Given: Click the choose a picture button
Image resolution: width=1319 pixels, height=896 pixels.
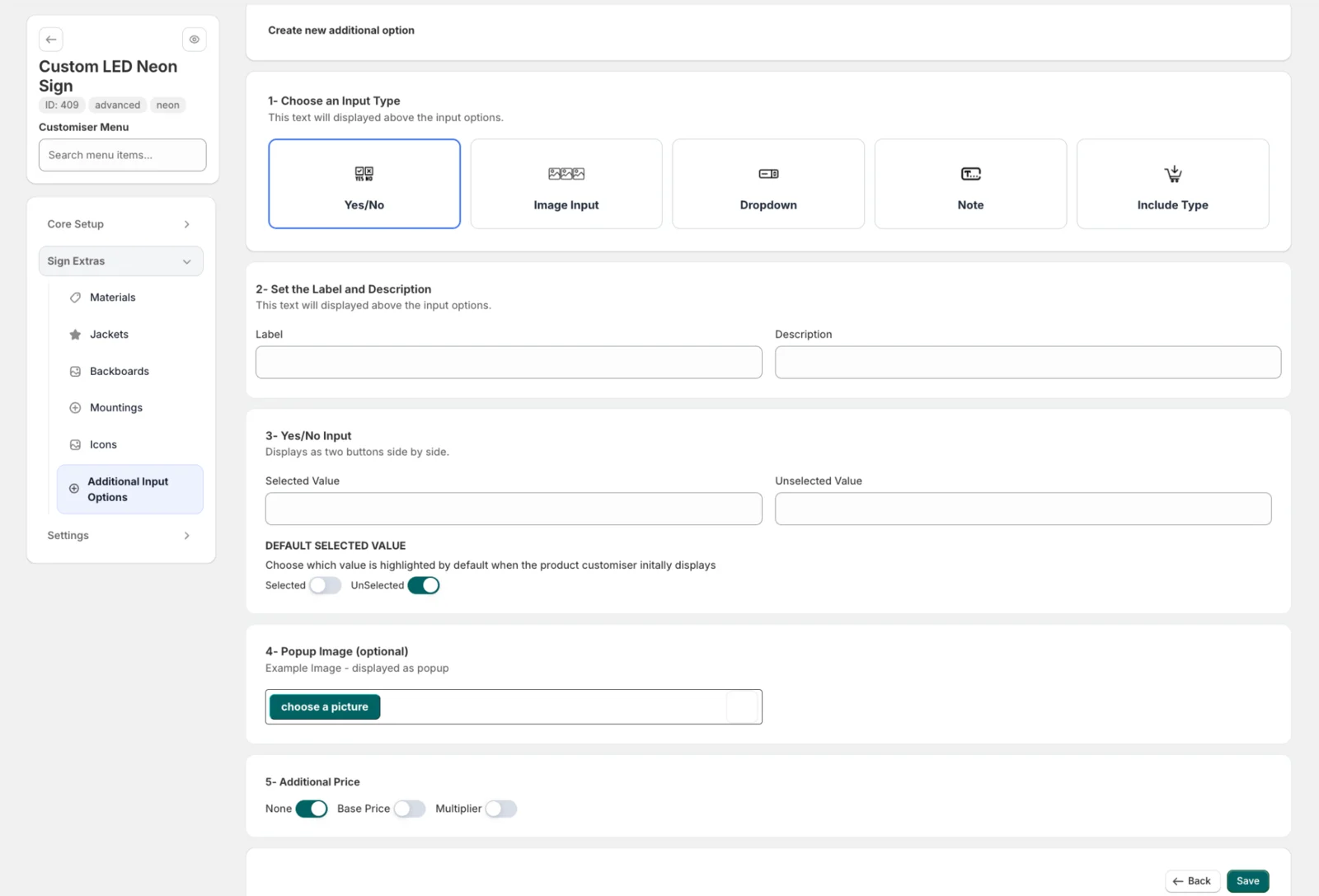Looking at the screenshot, I should pyautogui.click(x=325, y=707).
